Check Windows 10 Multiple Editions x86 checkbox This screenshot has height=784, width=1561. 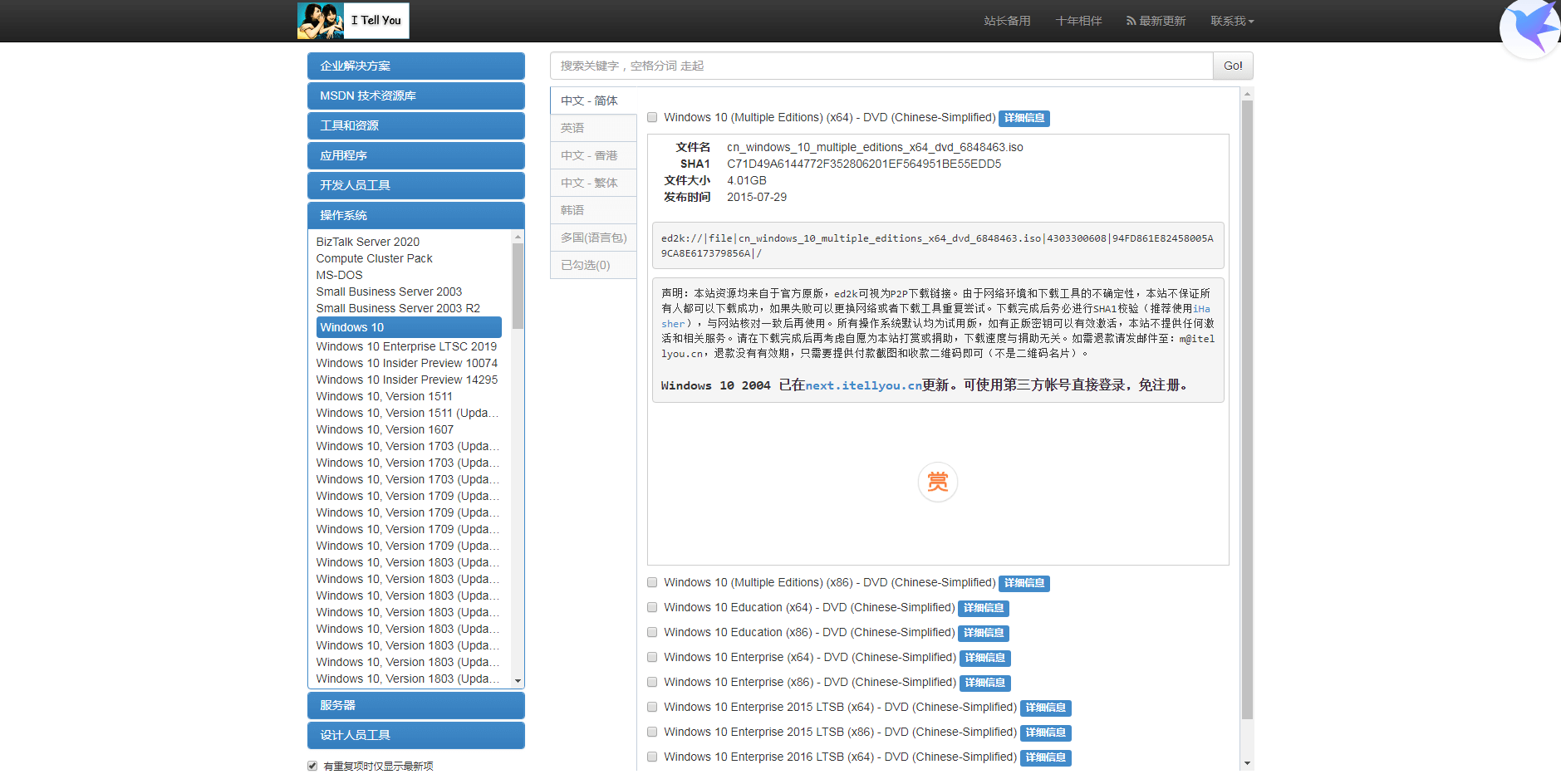pyautogui.click(x=652, y=583)
